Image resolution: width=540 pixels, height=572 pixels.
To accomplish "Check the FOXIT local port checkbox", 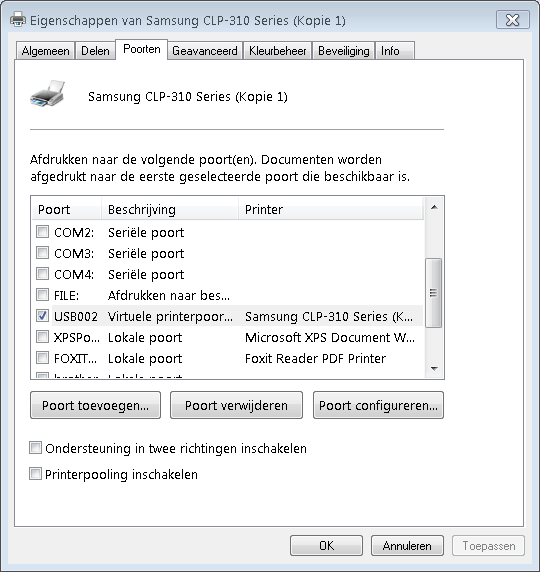I will (42, 358).
